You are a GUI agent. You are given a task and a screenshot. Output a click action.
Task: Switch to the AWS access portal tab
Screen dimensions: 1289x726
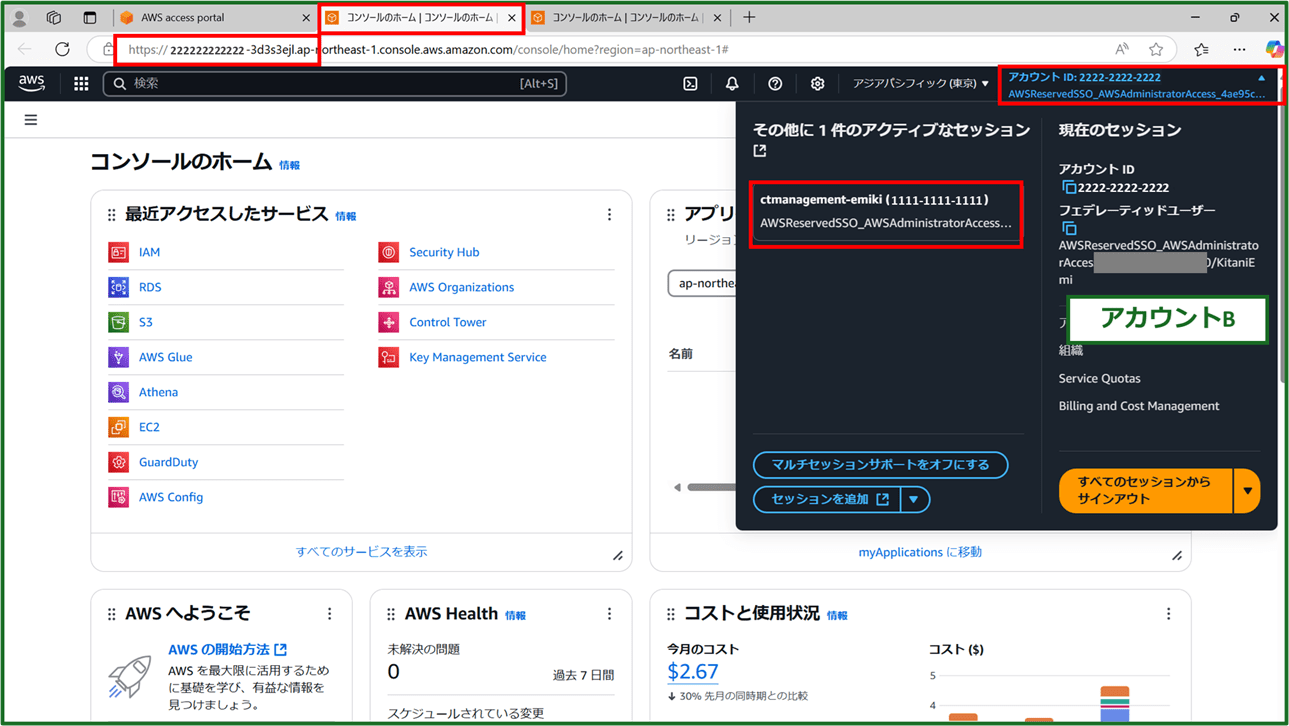point(216,18)
